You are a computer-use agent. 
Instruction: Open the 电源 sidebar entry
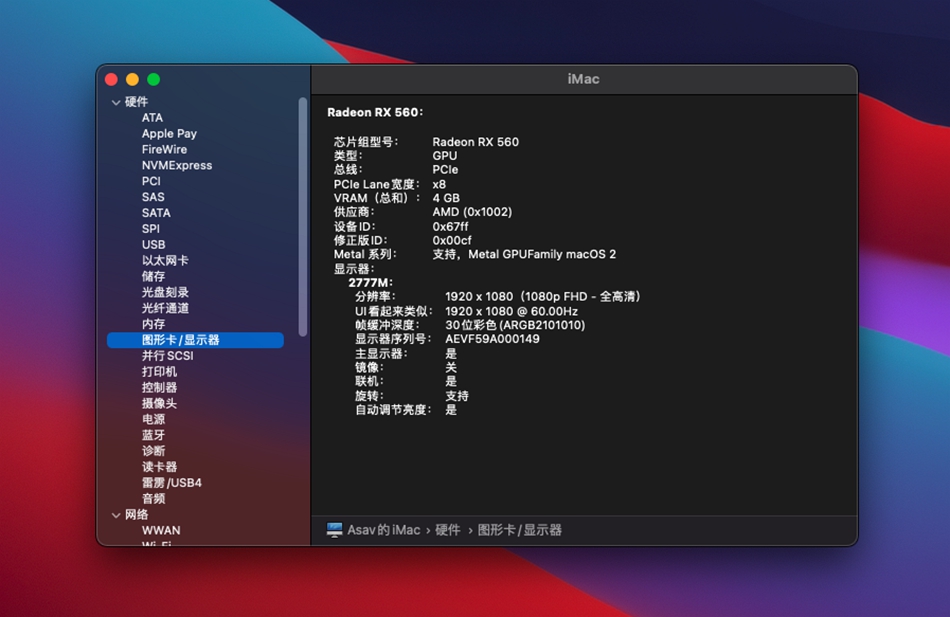pyautogui.click(x=153, y=419)
